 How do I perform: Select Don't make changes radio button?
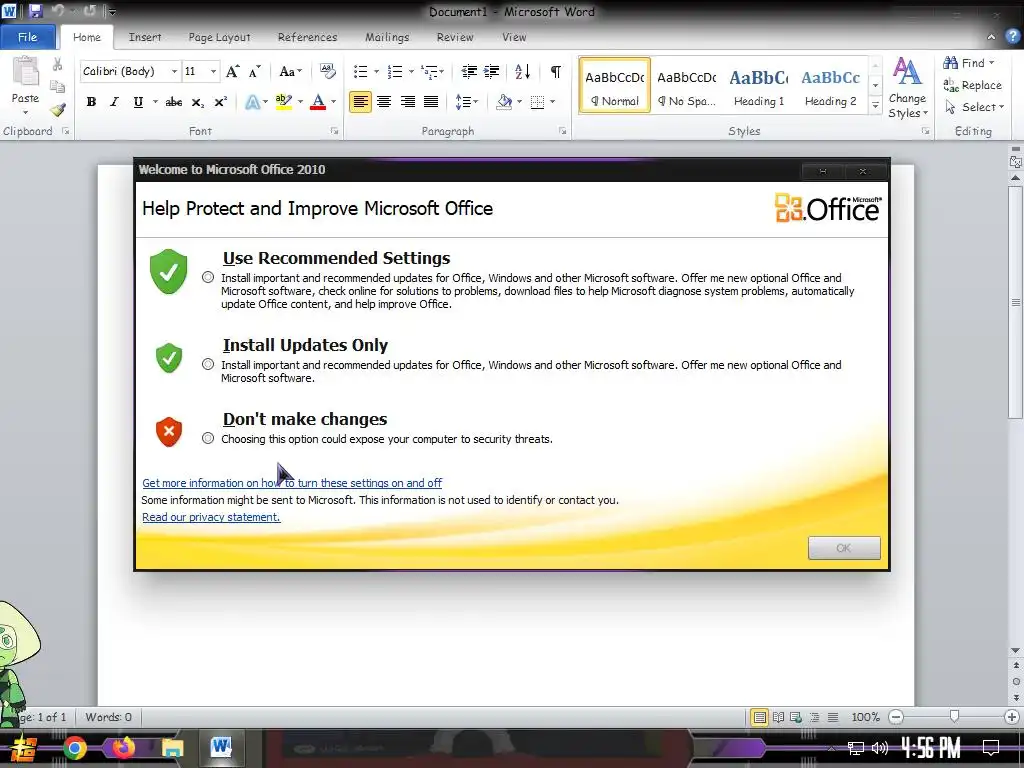(208, 438)
